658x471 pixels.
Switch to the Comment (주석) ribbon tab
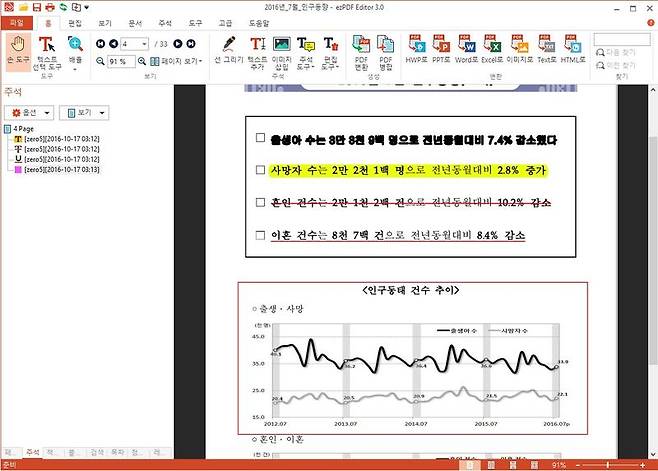tap(165, 23)
